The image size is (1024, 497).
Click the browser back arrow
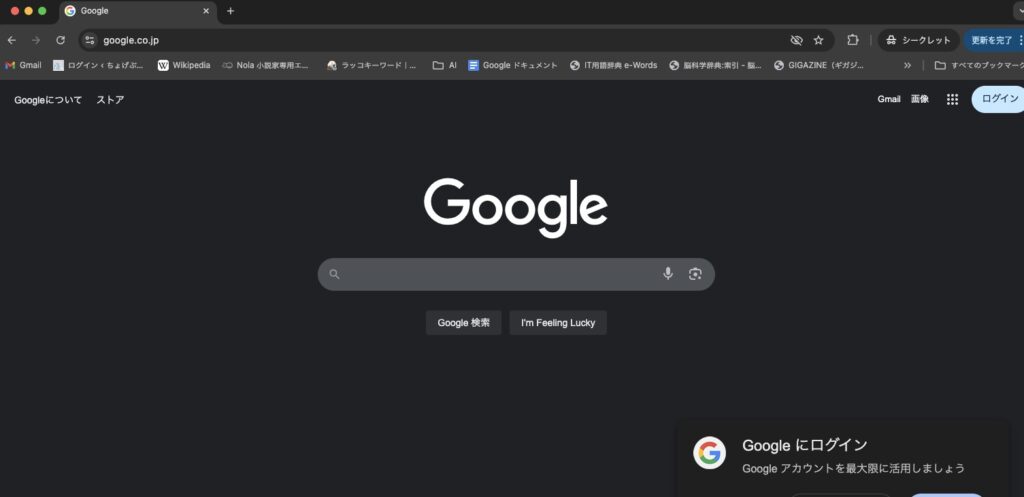pyautogui.click(x=12, y=40)
